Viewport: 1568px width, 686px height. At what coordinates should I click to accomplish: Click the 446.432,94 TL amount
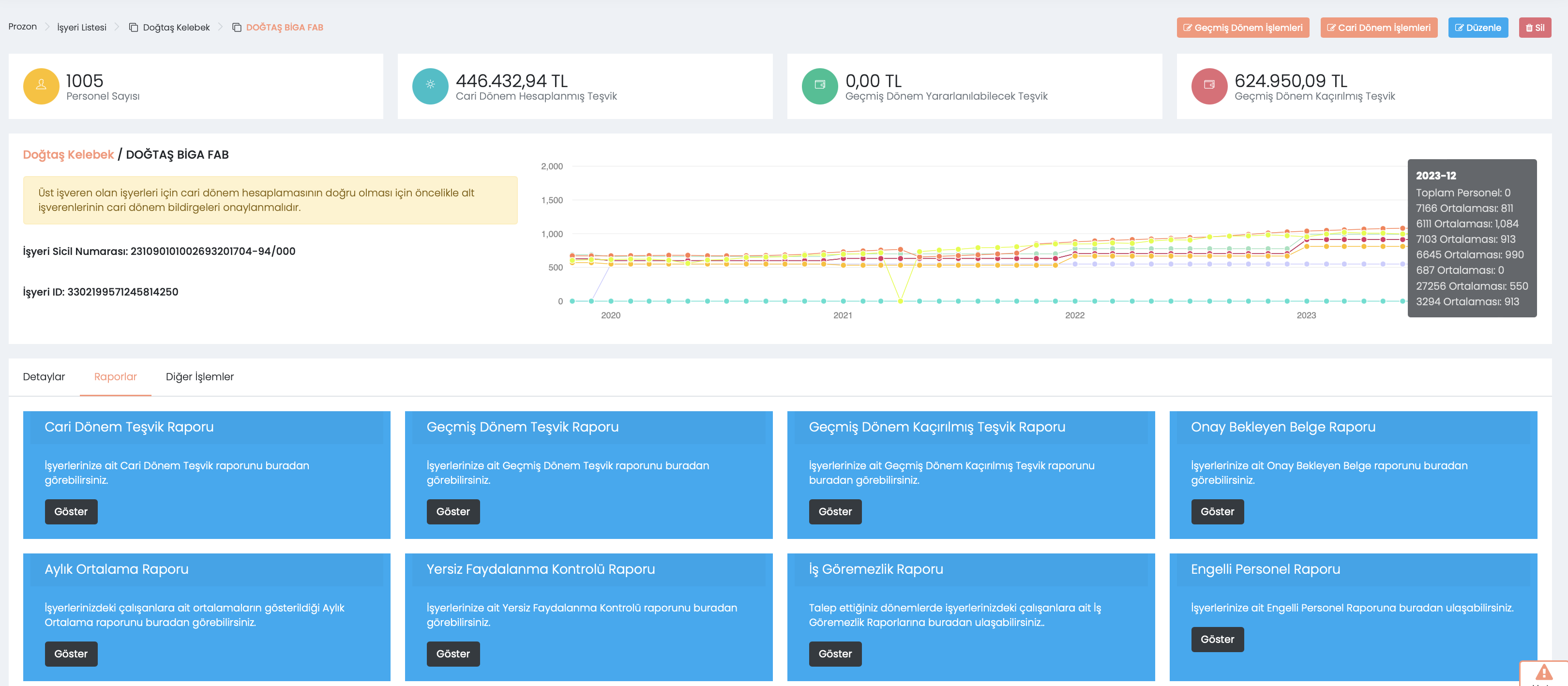[512, 80]
